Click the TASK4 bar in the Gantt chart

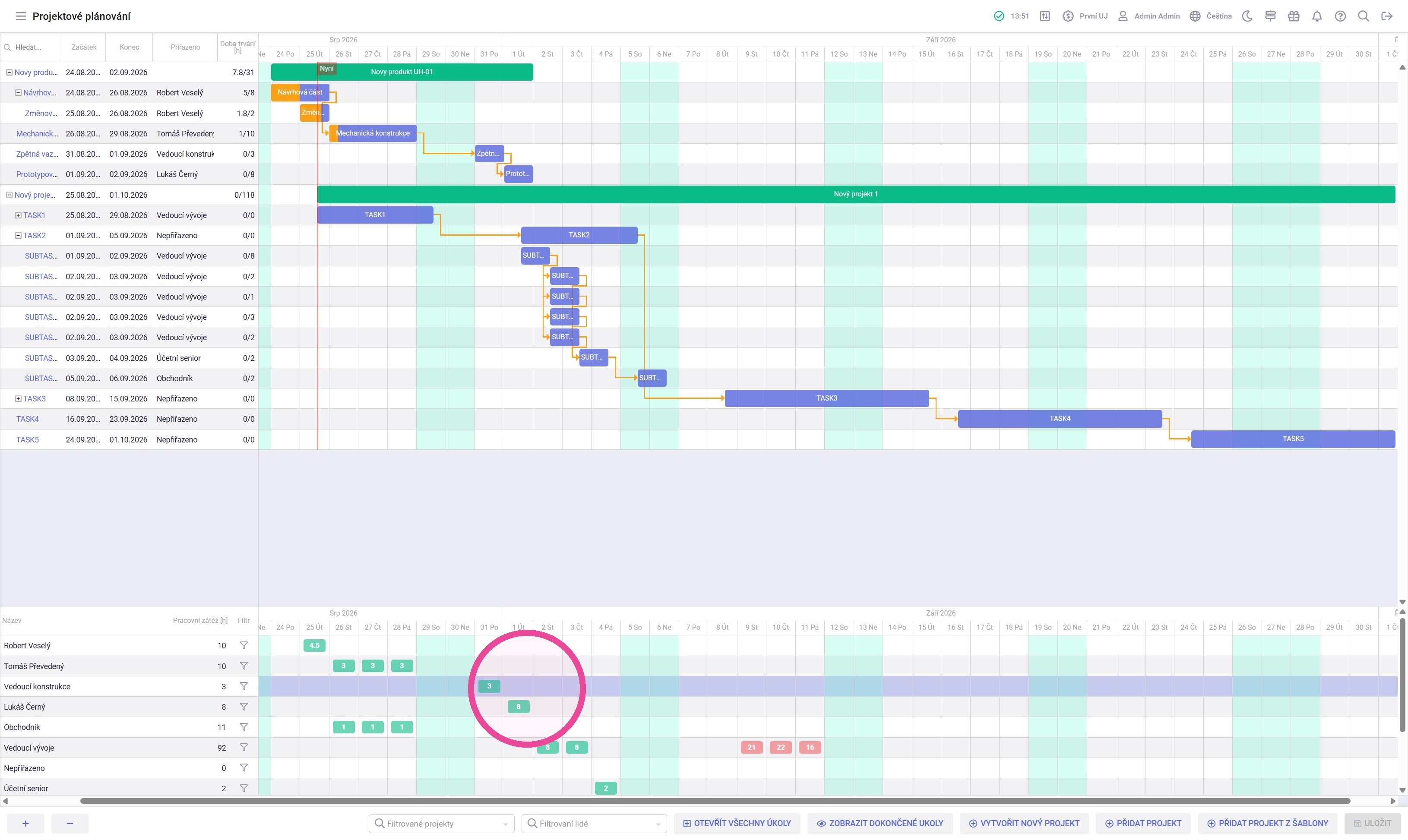(x=1060, y=418)
